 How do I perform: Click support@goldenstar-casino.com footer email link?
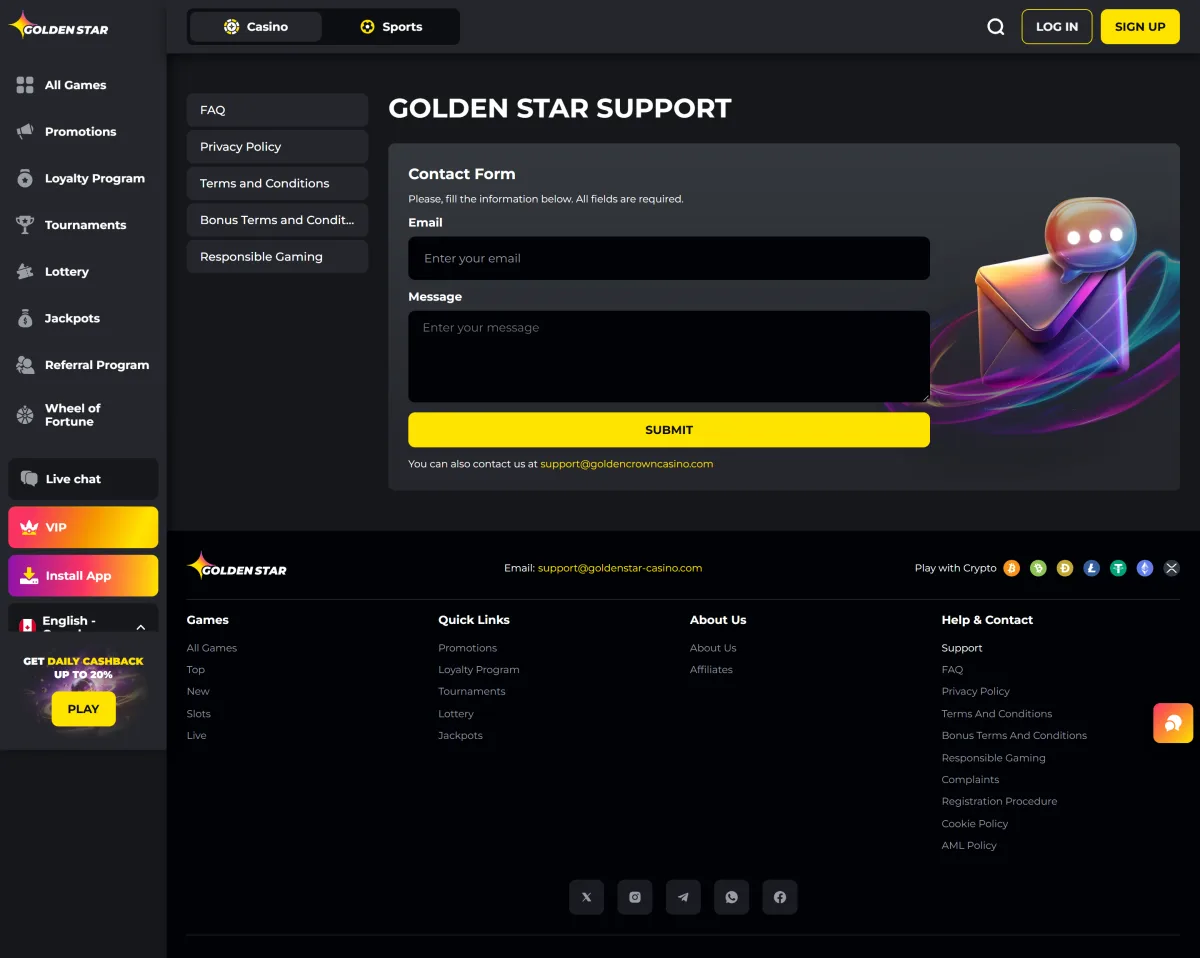[x=620, y=568]
